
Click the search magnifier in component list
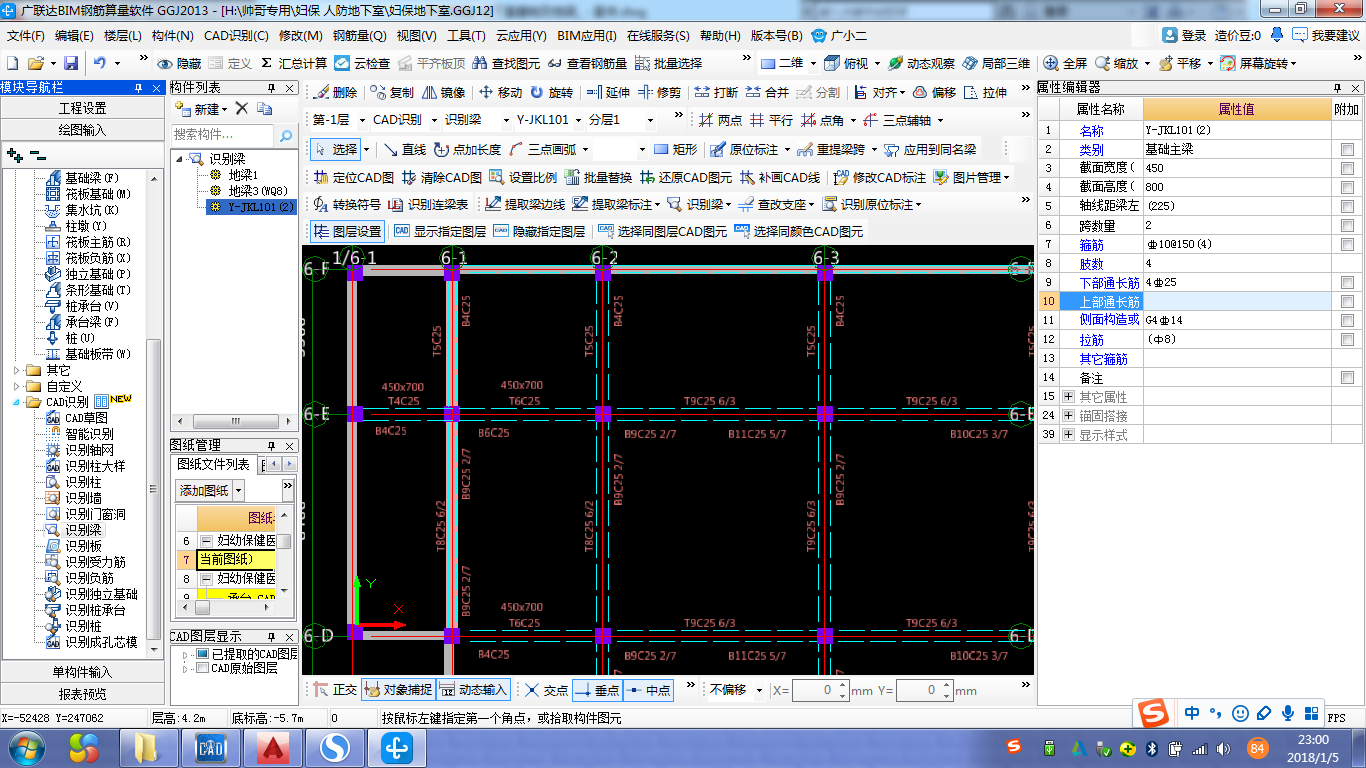[285, 135]
